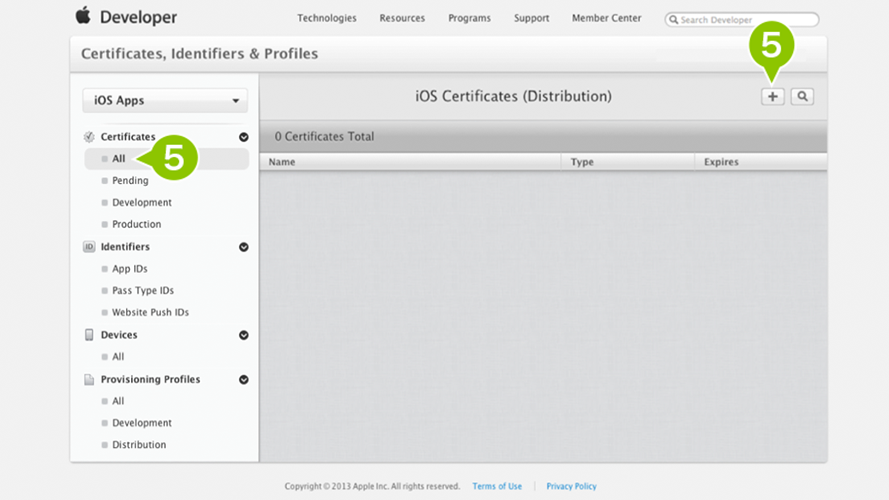Select Pending certificates

pos(130,180)
